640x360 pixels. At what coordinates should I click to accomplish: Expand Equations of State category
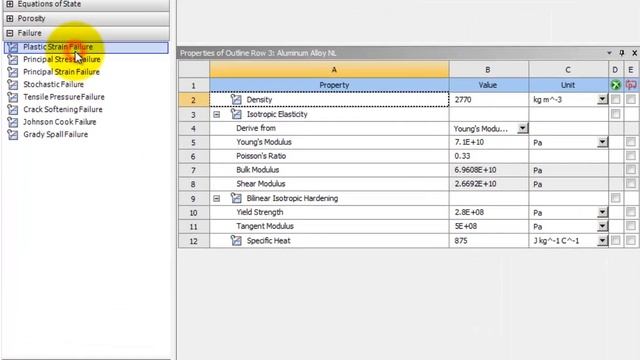[10, 4]
